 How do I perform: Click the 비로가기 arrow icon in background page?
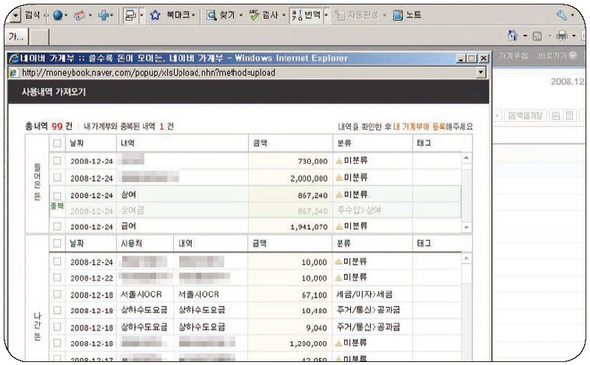[x=573, y=56]
